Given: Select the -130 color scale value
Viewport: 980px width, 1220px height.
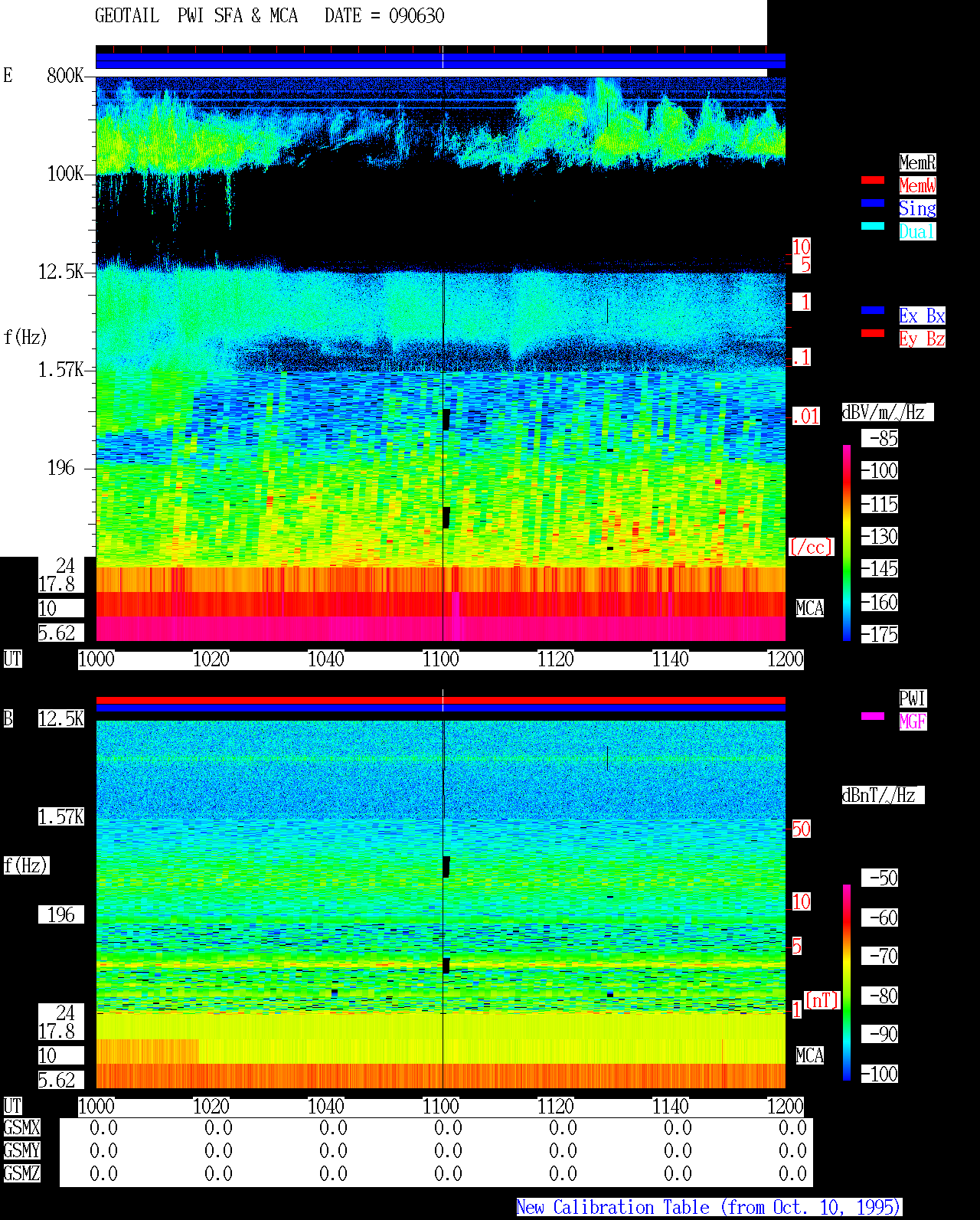Looking at the screenshot, I should pos(880,536).
